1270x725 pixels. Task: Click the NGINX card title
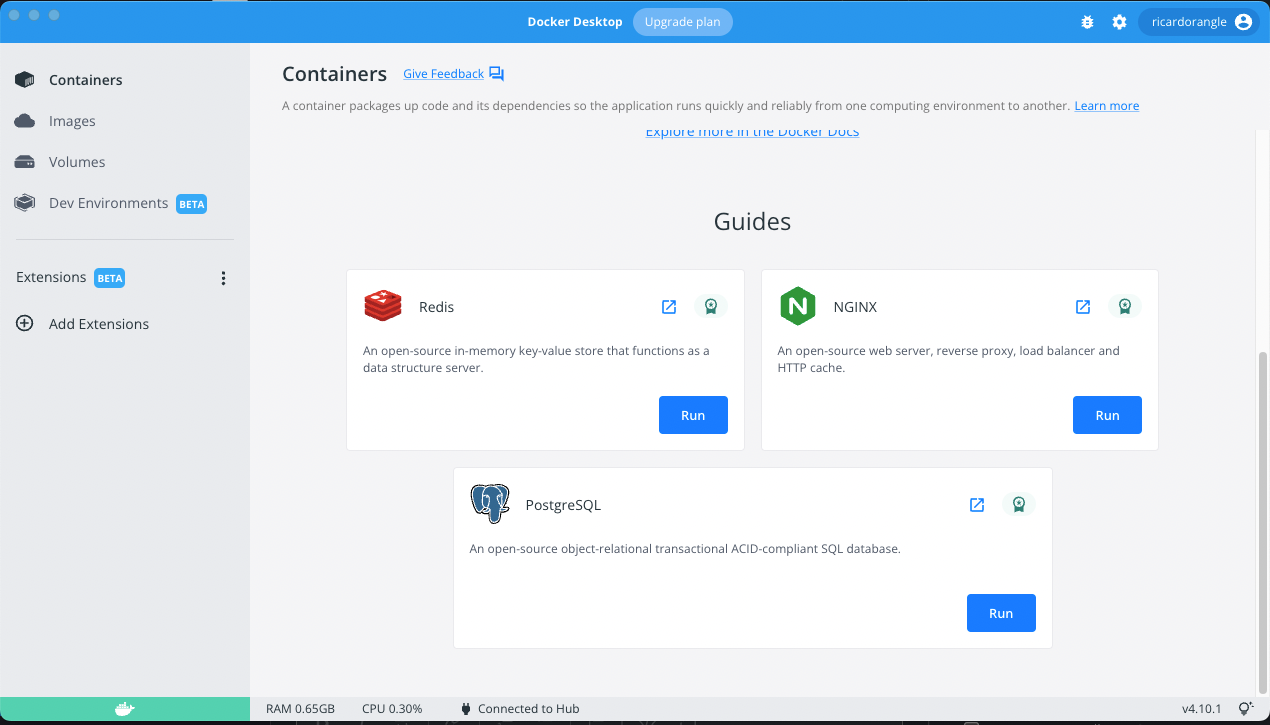click(x=855, y=307)
